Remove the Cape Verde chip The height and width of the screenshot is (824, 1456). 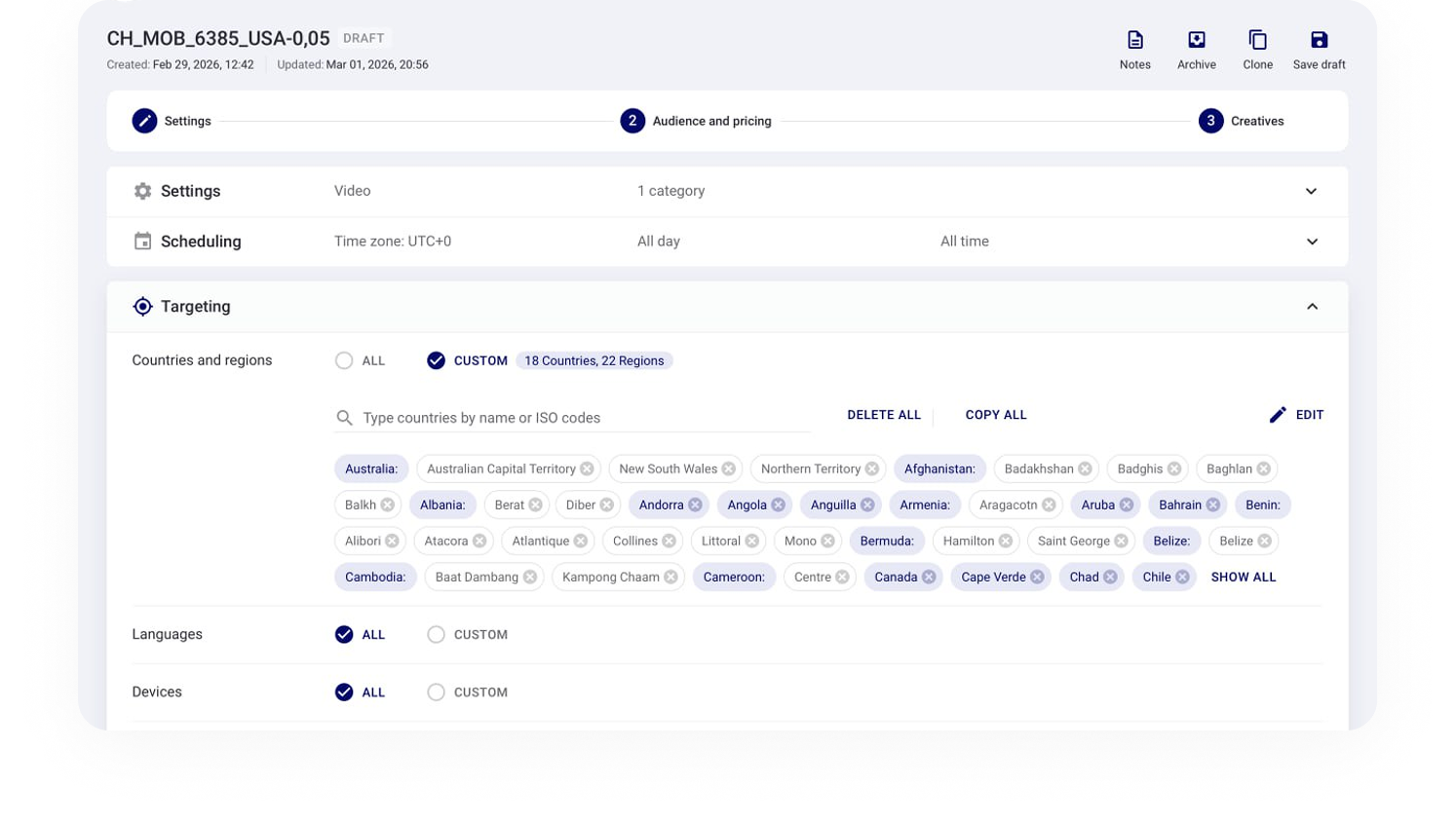[1037, 577]
